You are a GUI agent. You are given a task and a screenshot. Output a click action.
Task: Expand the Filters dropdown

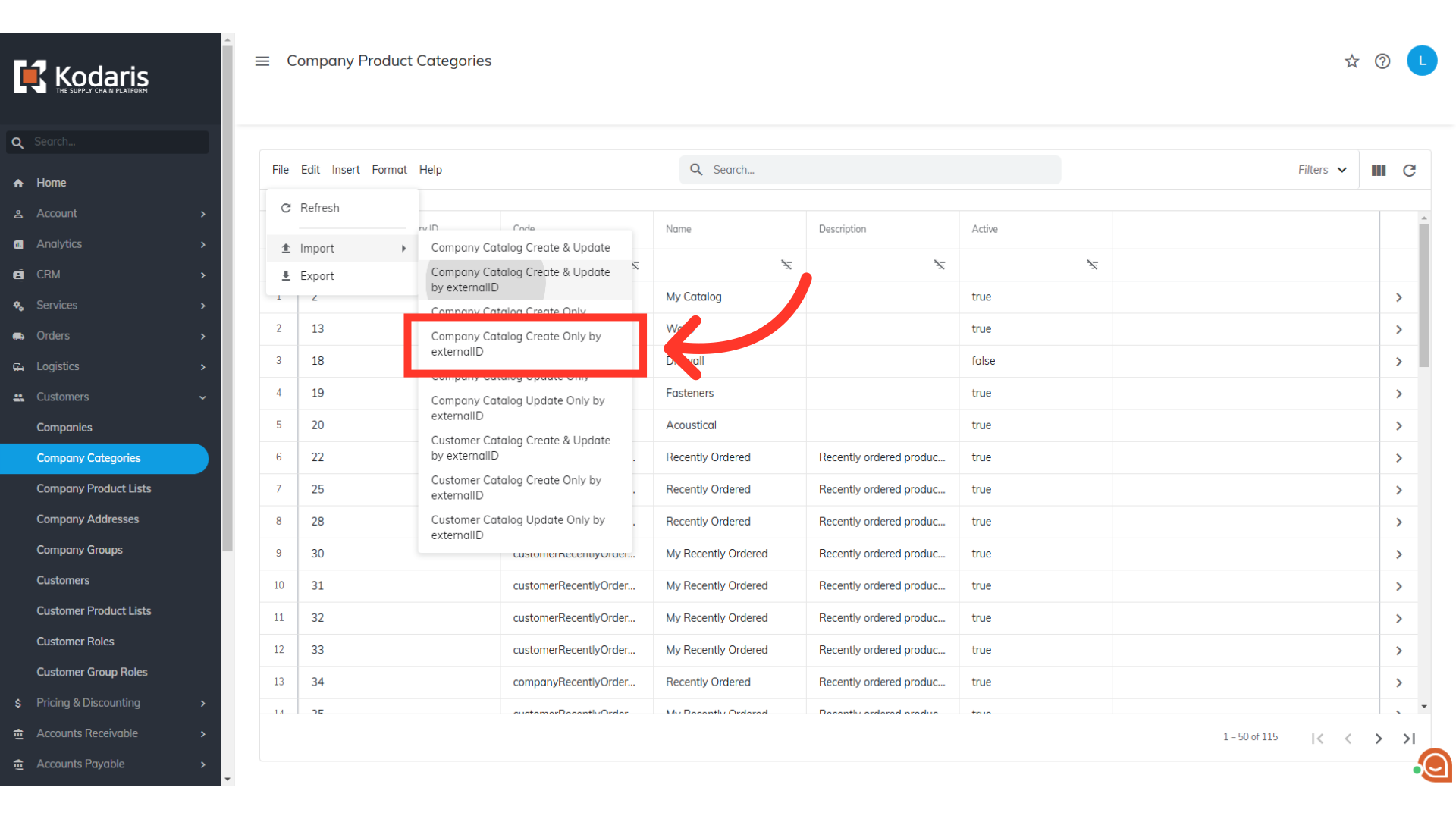pos(1322,170)
